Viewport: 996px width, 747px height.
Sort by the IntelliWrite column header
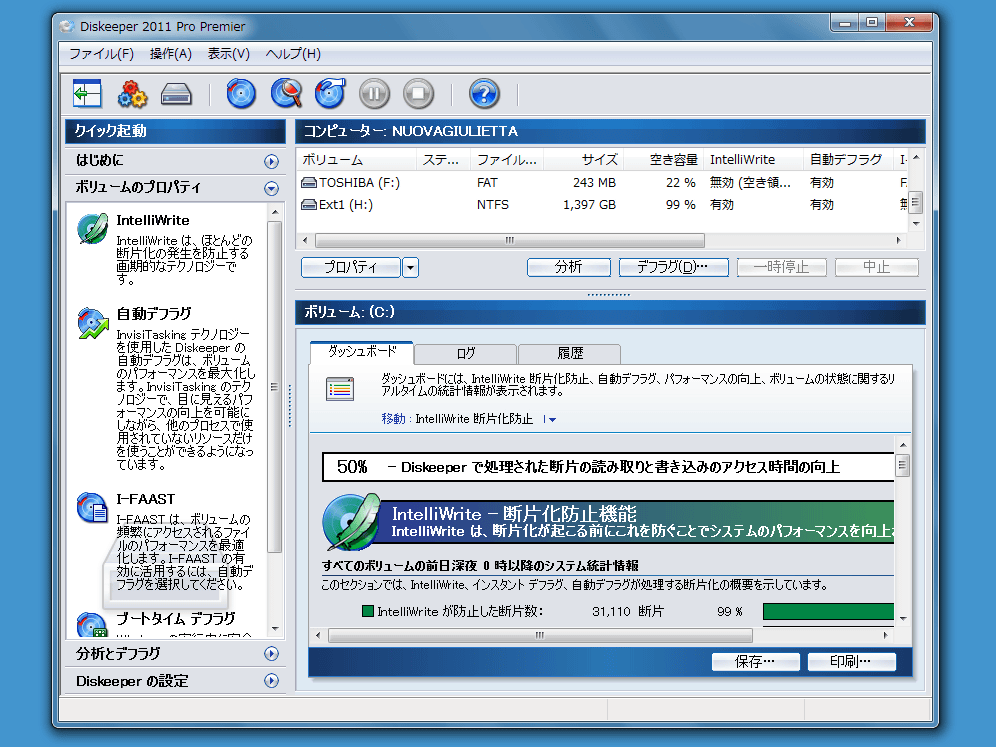pos(754,159)
